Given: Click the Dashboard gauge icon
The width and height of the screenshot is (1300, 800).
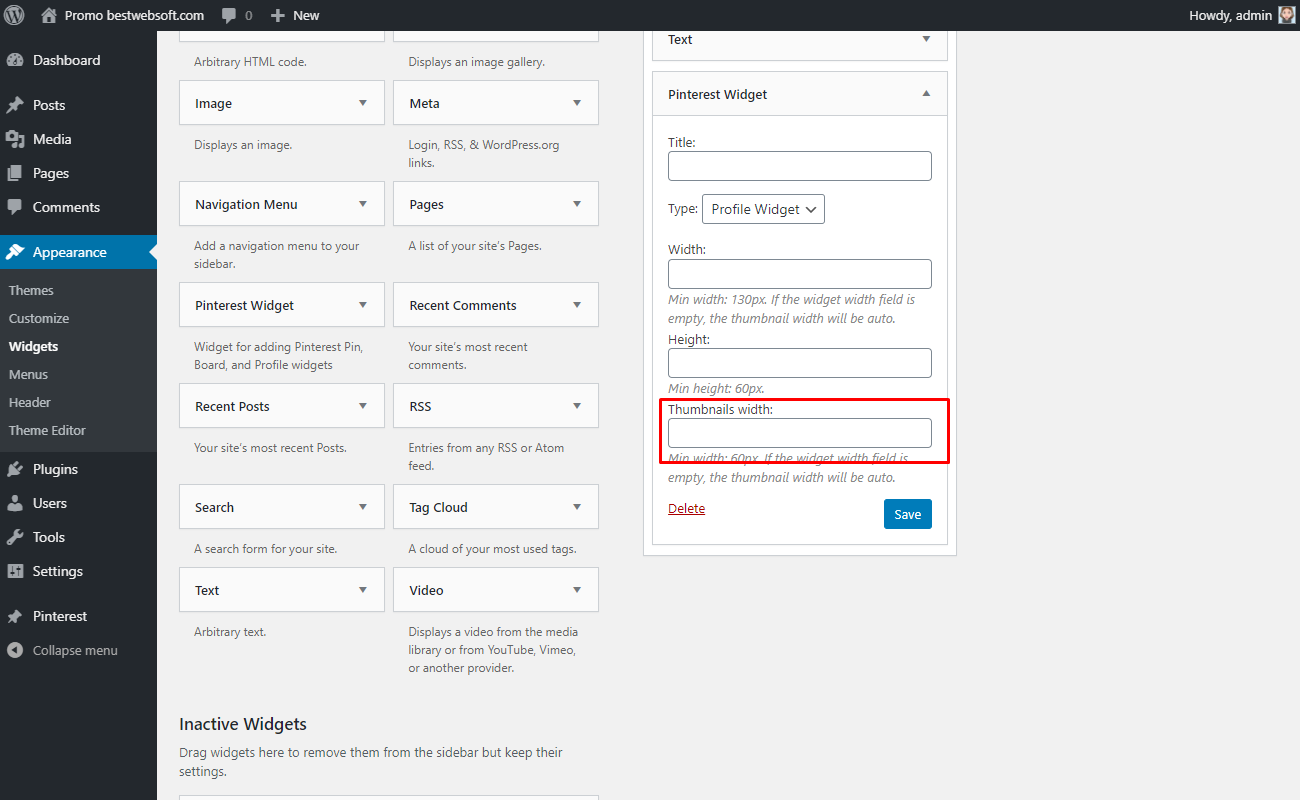Looking at the screenshot, I should tap(15, 60).
